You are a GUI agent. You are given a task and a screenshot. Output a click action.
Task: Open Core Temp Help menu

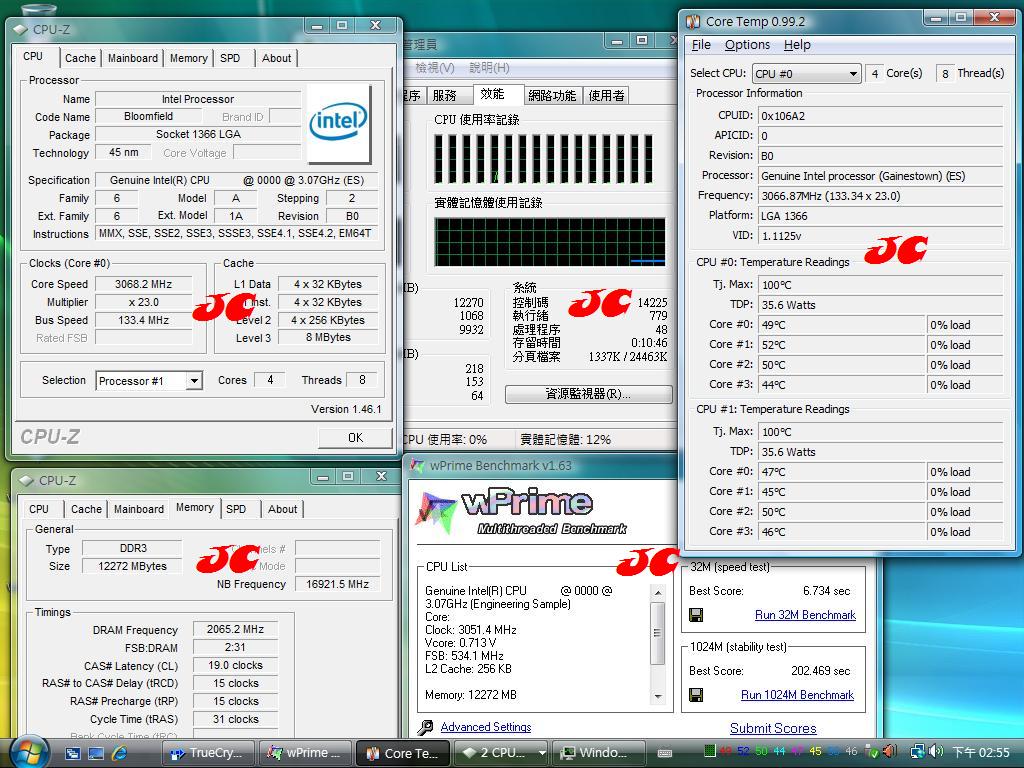click(x=797, y=45)
